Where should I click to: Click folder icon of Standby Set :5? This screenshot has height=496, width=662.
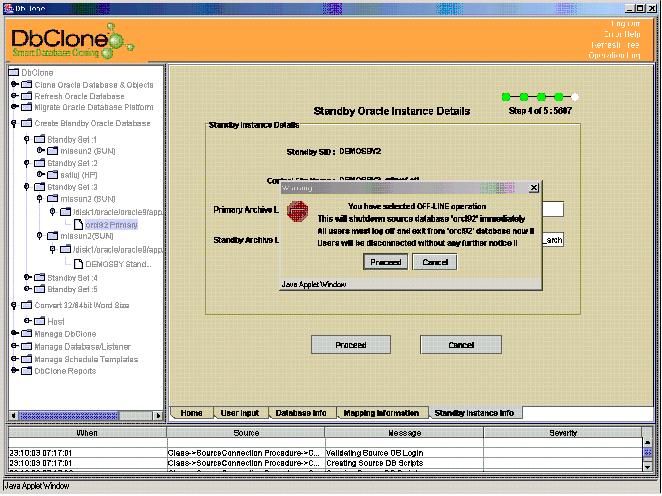pyautogui.click(x=39, y=289)
